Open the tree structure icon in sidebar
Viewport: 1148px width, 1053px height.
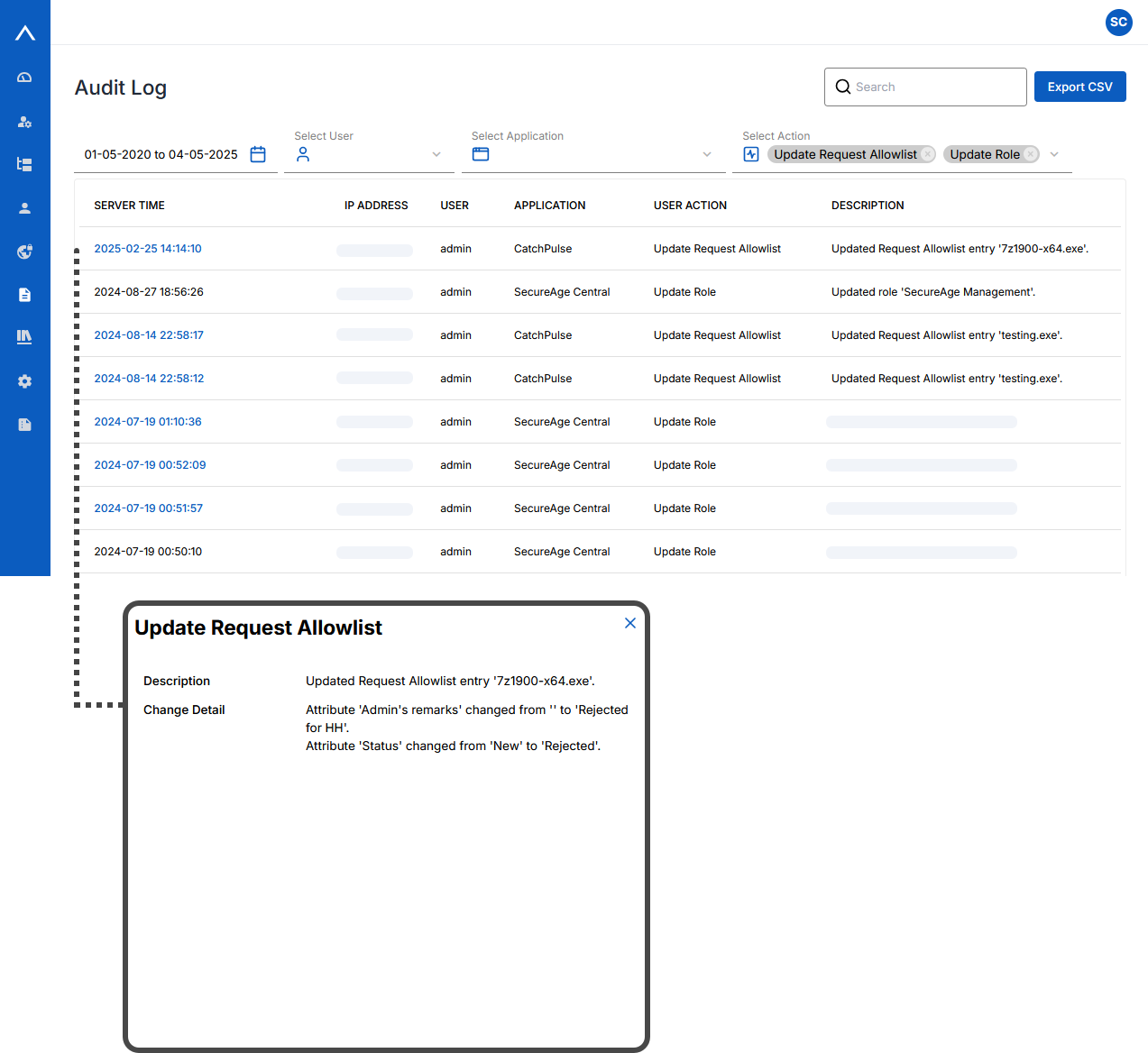tap(24, 164)
